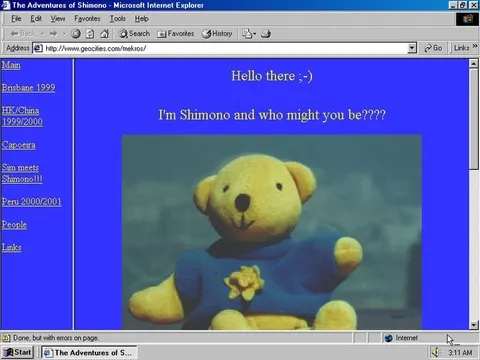Click the Mail toolbar icon
This screenshot has height=360, width=480.
249,34
